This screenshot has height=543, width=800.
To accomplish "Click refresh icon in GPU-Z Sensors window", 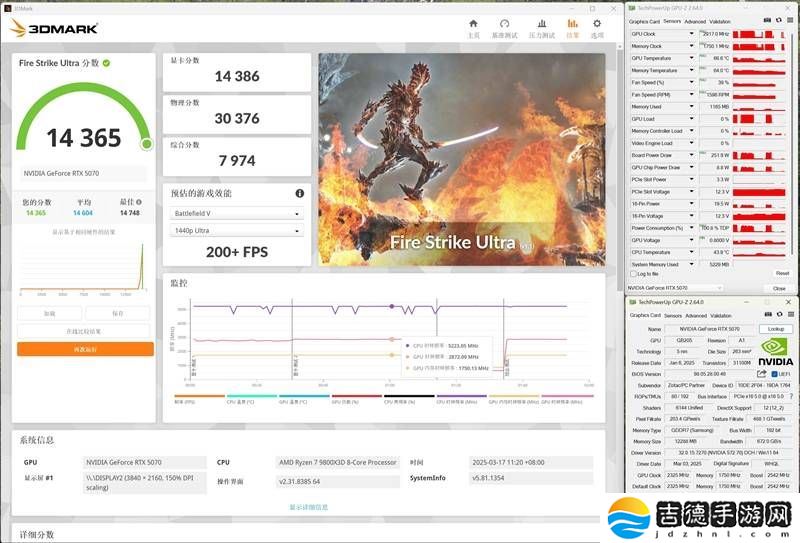I will tap(779, 20).
